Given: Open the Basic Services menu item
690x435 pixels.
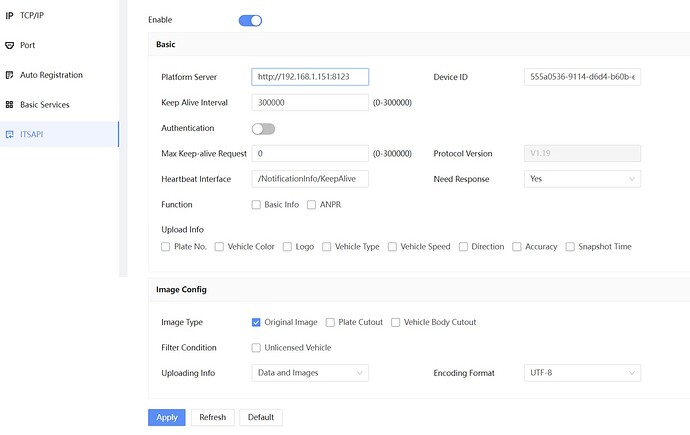Looking at the screenshot, I should (59, 105).
